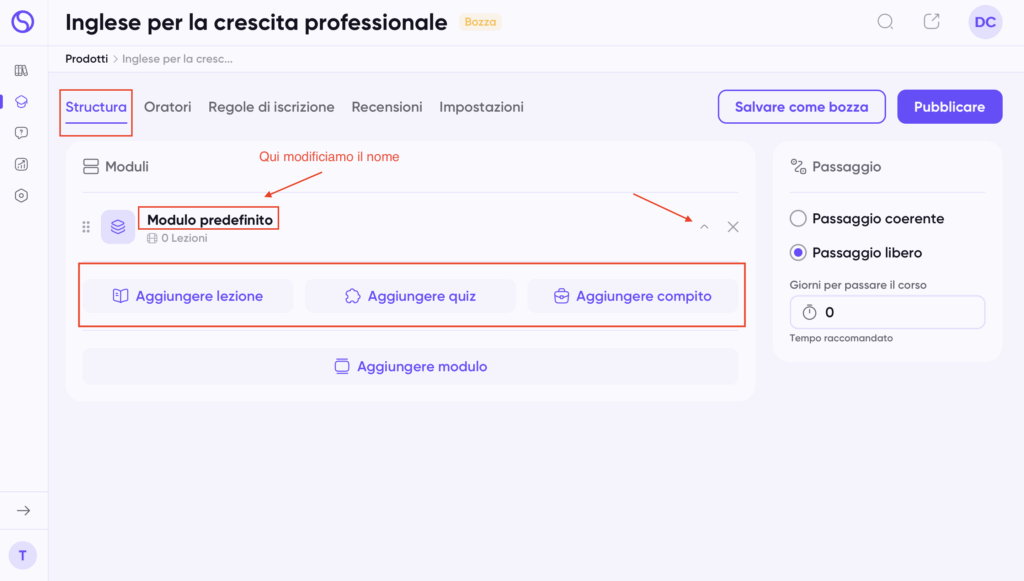Open the external link preview icon
The image size is (1024, 581).
tap(931, 22)
